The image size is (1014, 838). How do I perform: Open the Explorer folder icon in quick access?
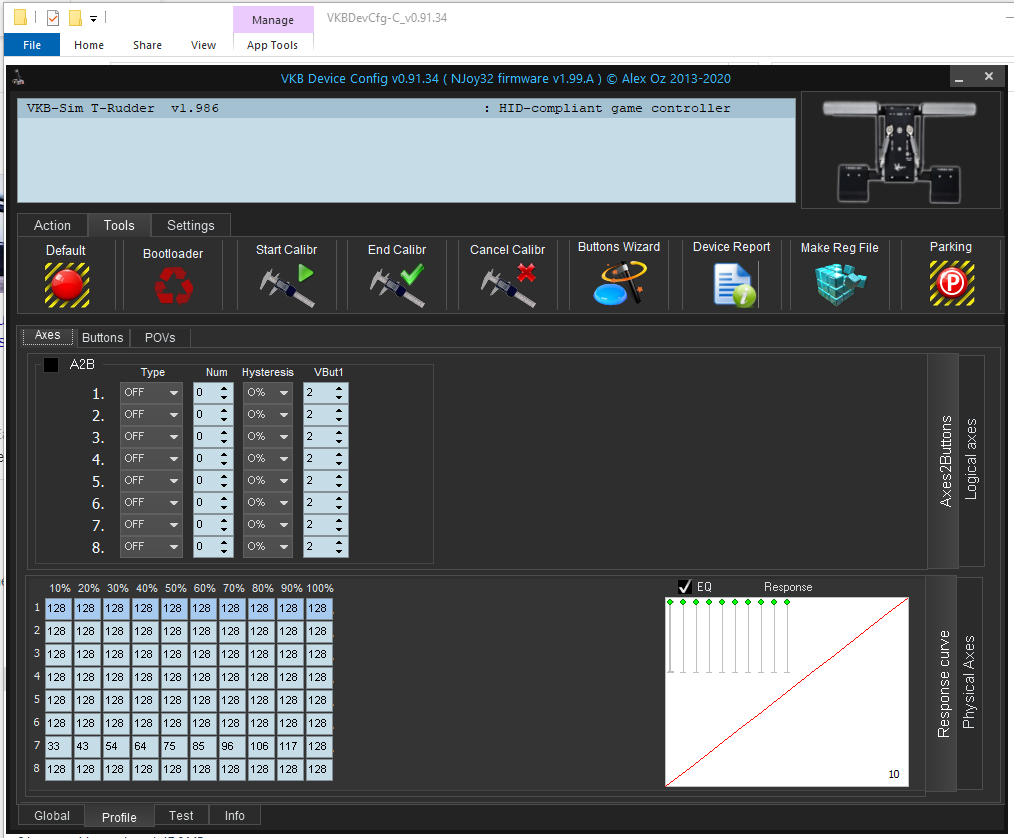pos(21,17)
